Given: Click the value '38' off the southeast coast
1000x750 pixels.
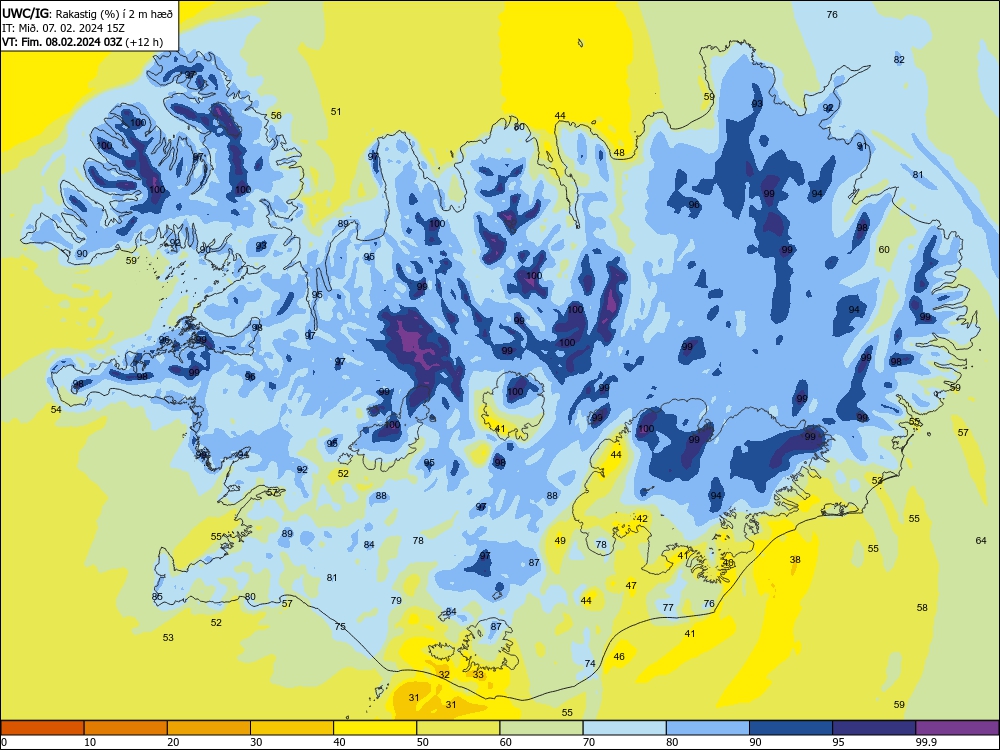Looking at the screenshot, I should (x=795, y=560).
